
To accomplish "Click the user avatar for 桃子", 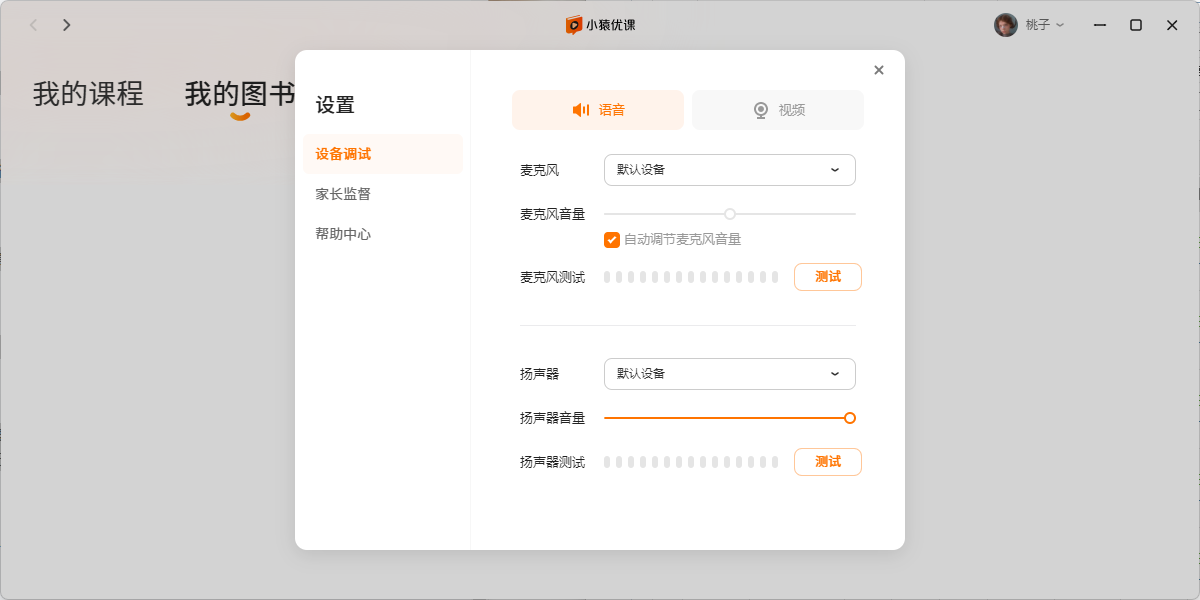I will point(1005,25).
